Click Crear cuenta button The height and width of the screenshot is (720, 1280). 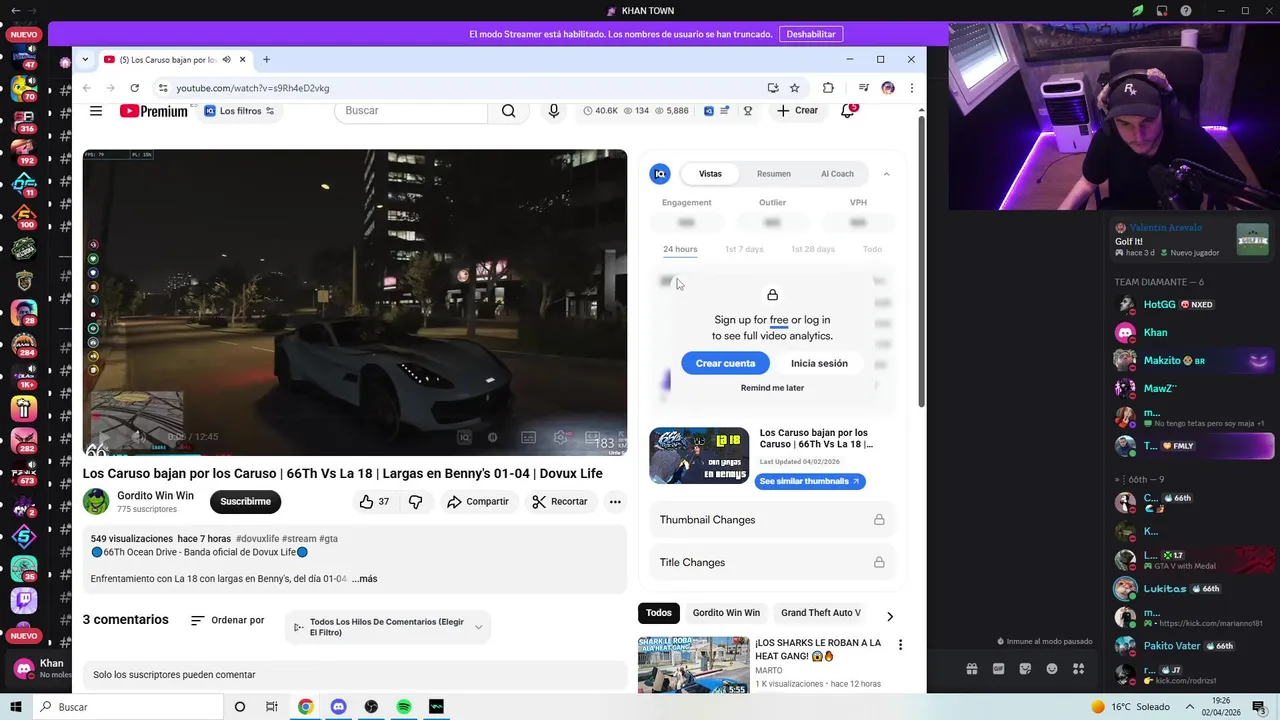pos(725,363)
